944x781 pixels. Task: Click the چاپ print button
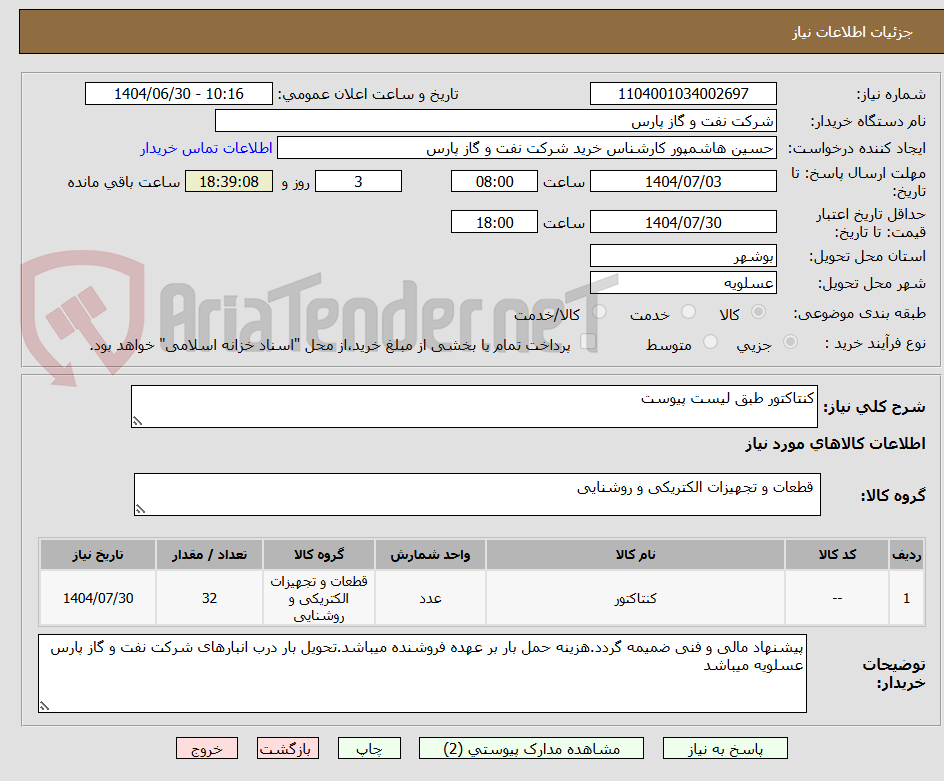(369, 748)
